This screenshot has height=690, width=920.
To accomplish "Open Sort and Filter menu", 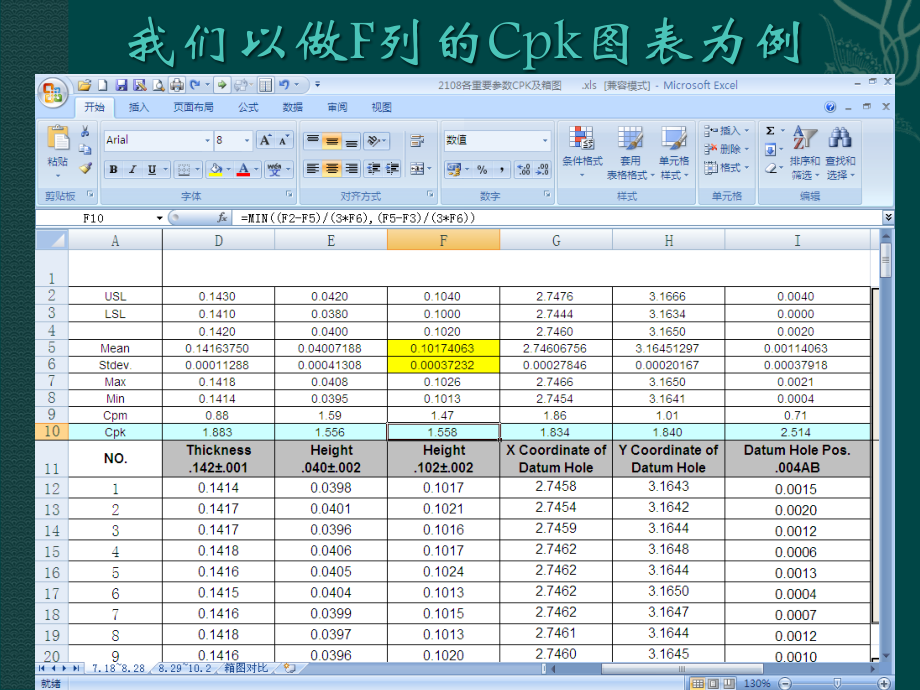I will pyautogui.click(x=804, y=153).
